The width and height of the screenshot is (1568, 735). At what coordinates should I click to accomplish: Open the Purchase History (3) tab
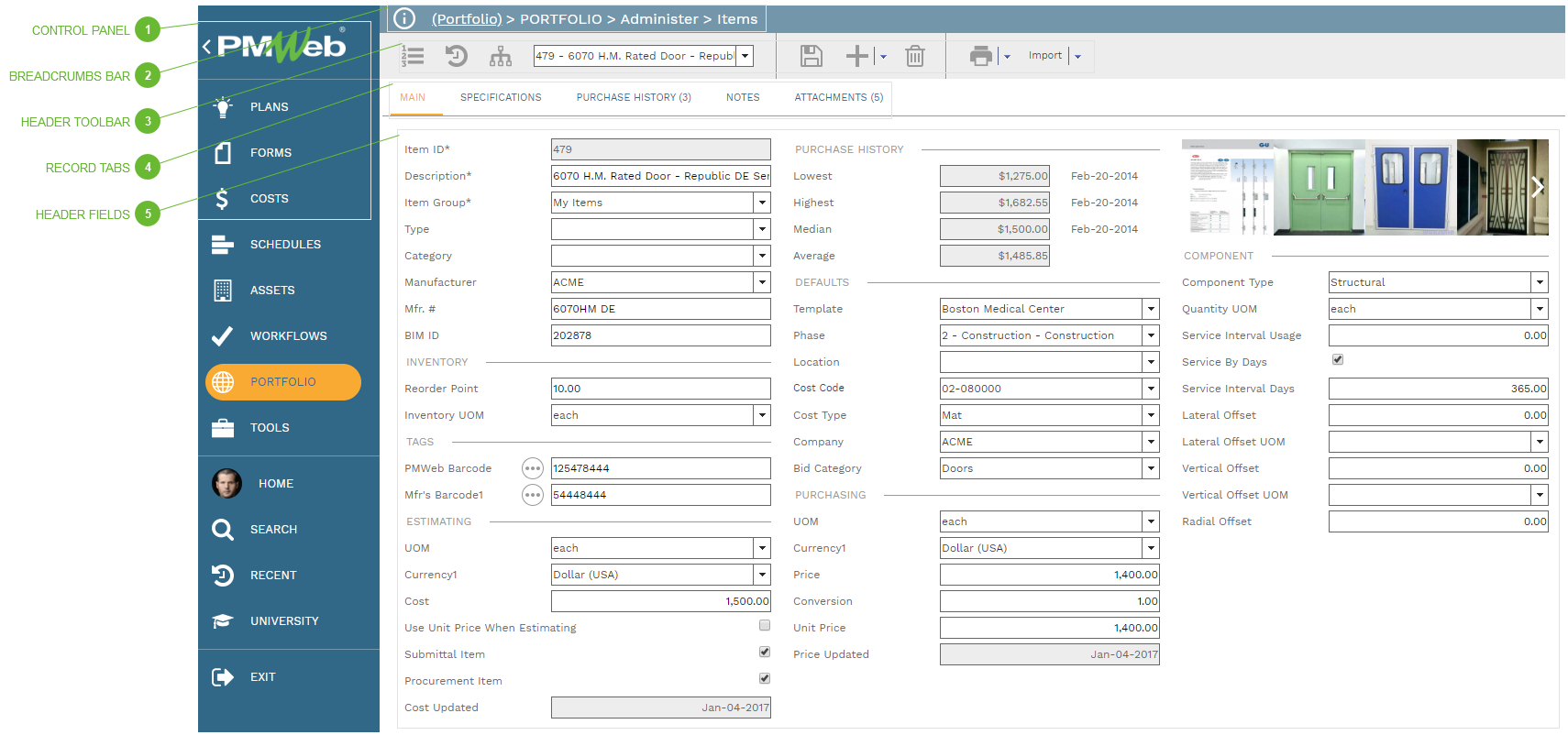[634, 97]
